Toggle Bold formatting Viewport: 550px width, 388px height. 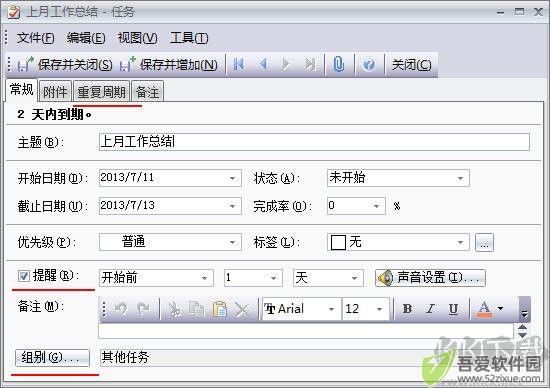click(x=407, y=309)
